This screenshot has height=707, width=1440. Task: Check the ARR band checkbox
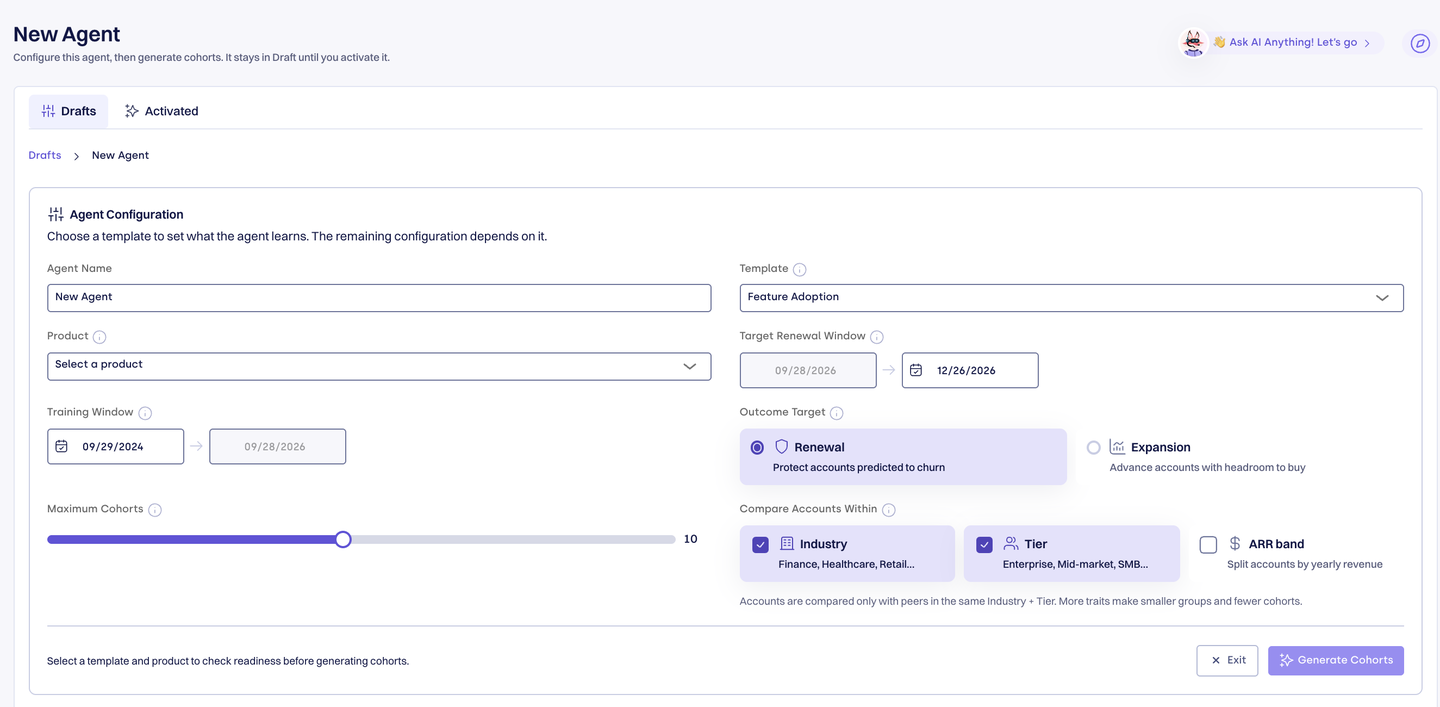pos(1208,545)
